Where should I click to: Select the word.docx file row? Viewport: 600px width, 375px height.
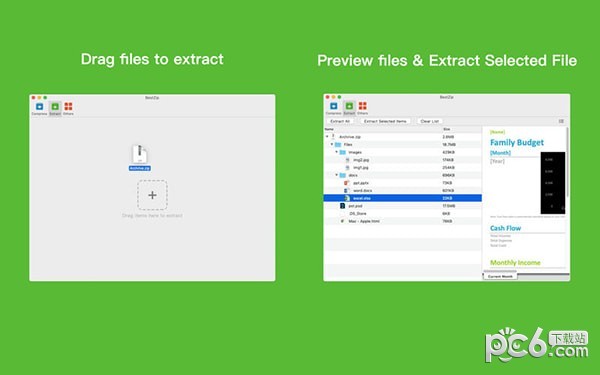(x=403, y=190)
